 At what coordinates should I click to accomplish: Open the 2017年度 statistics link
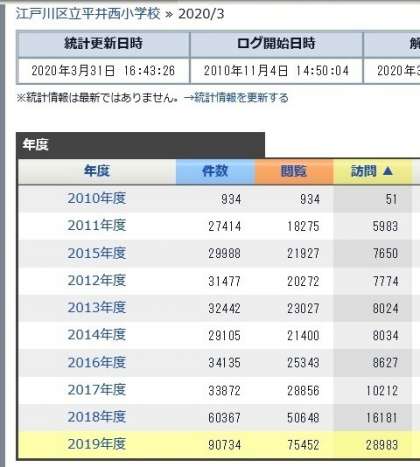tap(97, 390)
